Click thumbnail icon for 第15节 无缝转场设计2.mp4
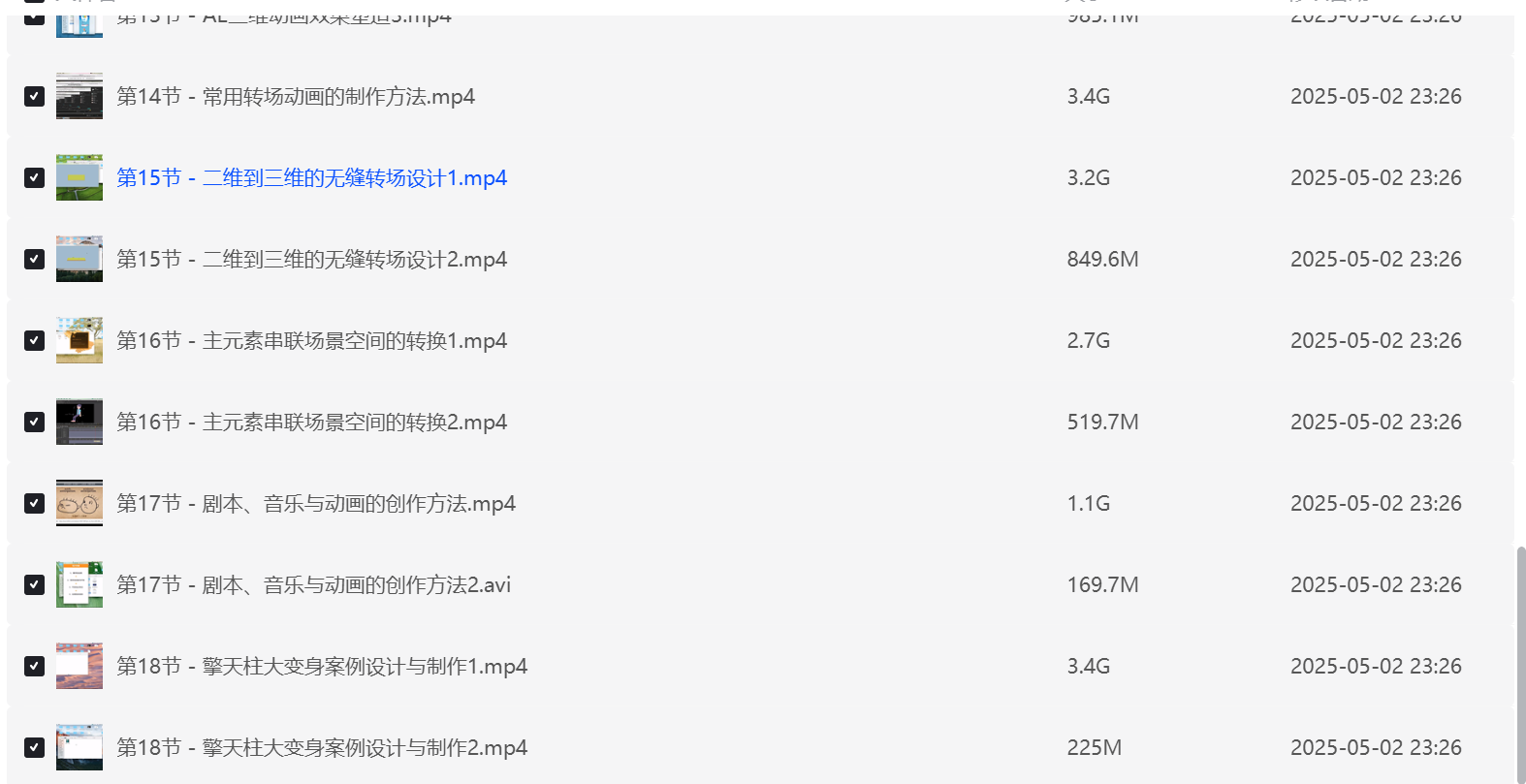 [x=79, y=259]
